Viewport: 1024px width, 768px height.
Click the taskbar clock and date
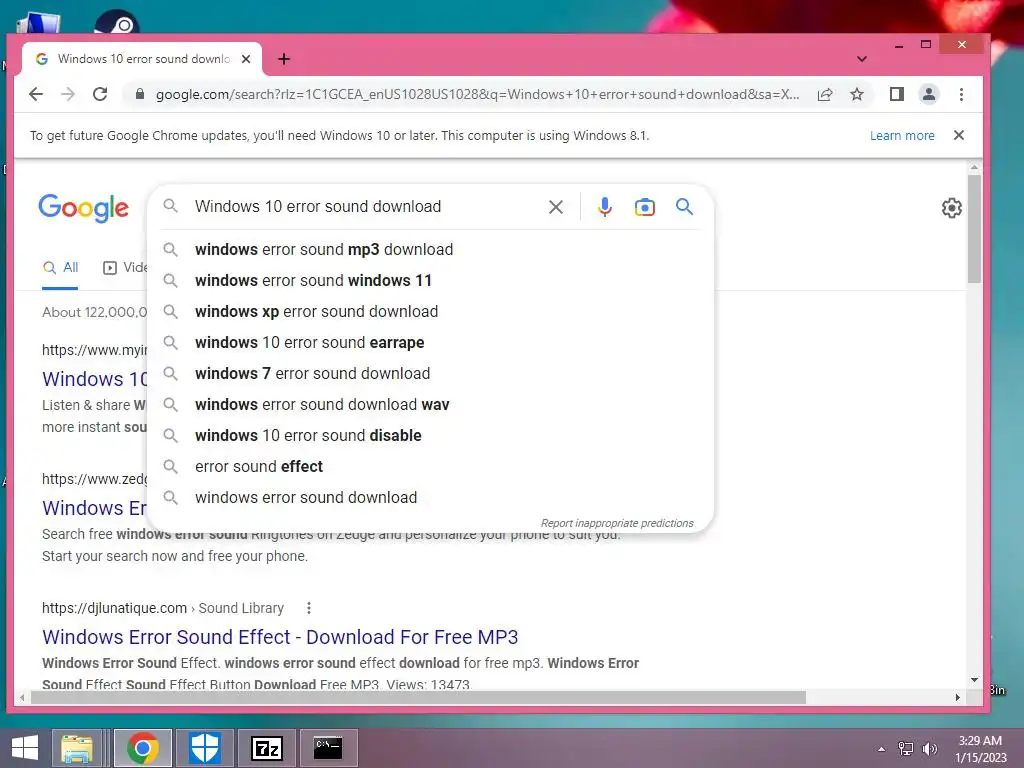pyautogui.click(x=980, y=749)
